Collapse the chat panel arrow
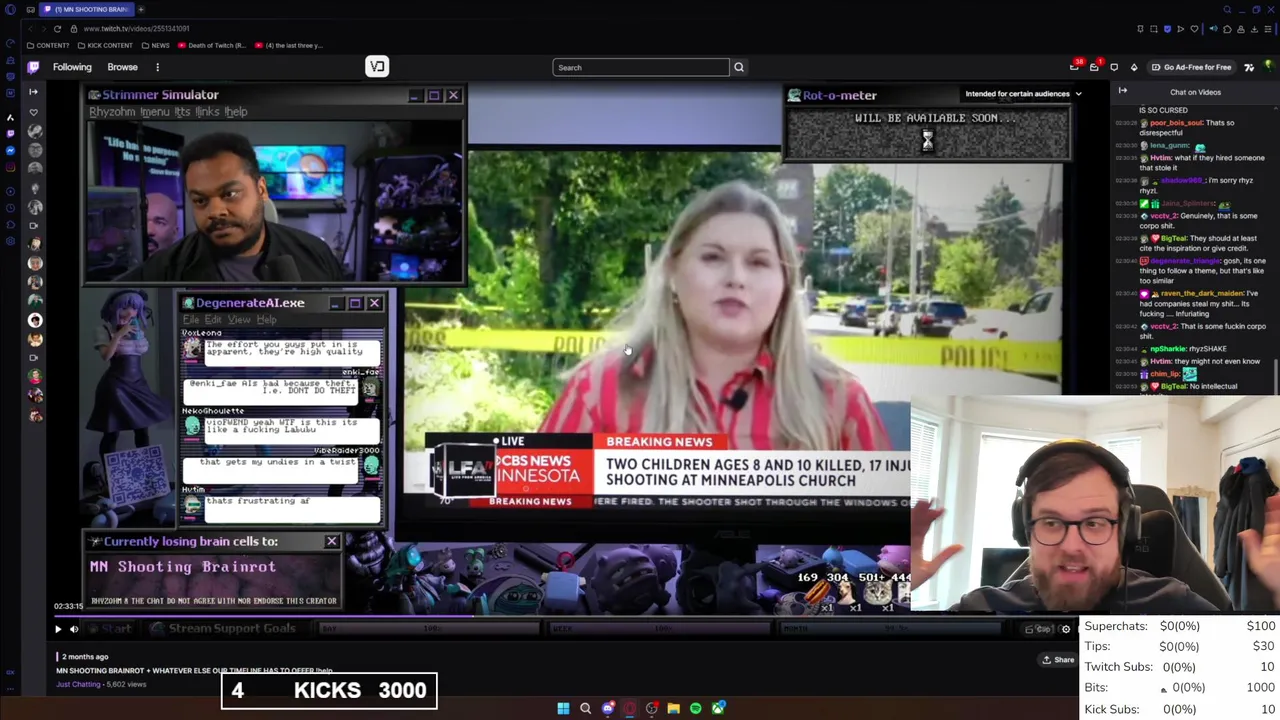The image size is (1280, 720). click(x=1122, y=92)
